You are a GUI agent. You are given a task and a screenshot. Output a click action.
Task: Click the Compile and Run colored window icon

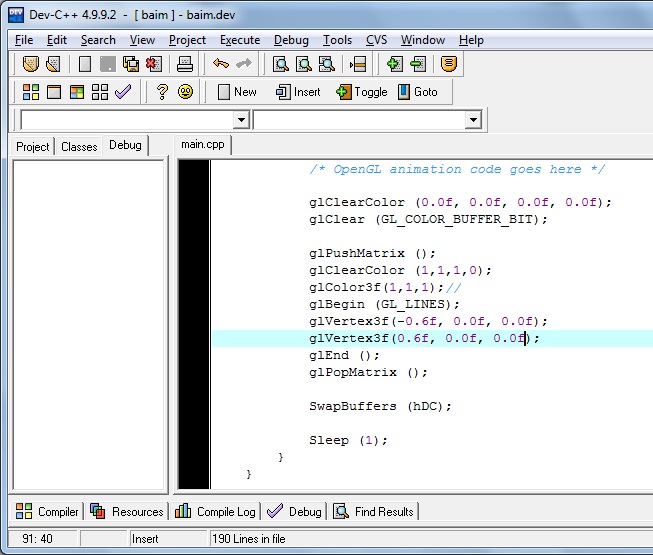click(77, 92)
